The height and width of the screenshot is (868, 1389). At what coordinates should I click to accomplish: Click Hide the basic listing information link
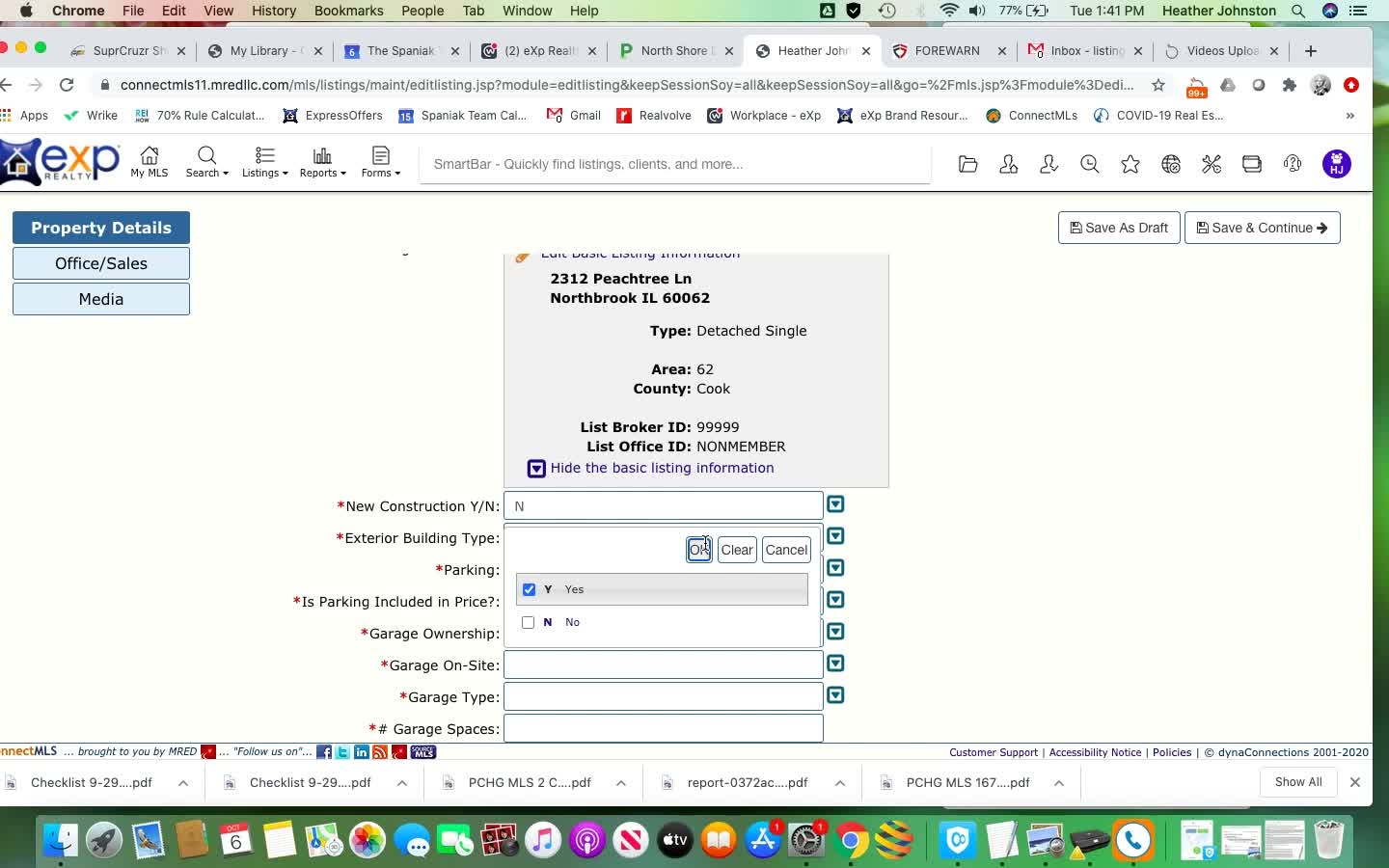click(x=662, y=468)
